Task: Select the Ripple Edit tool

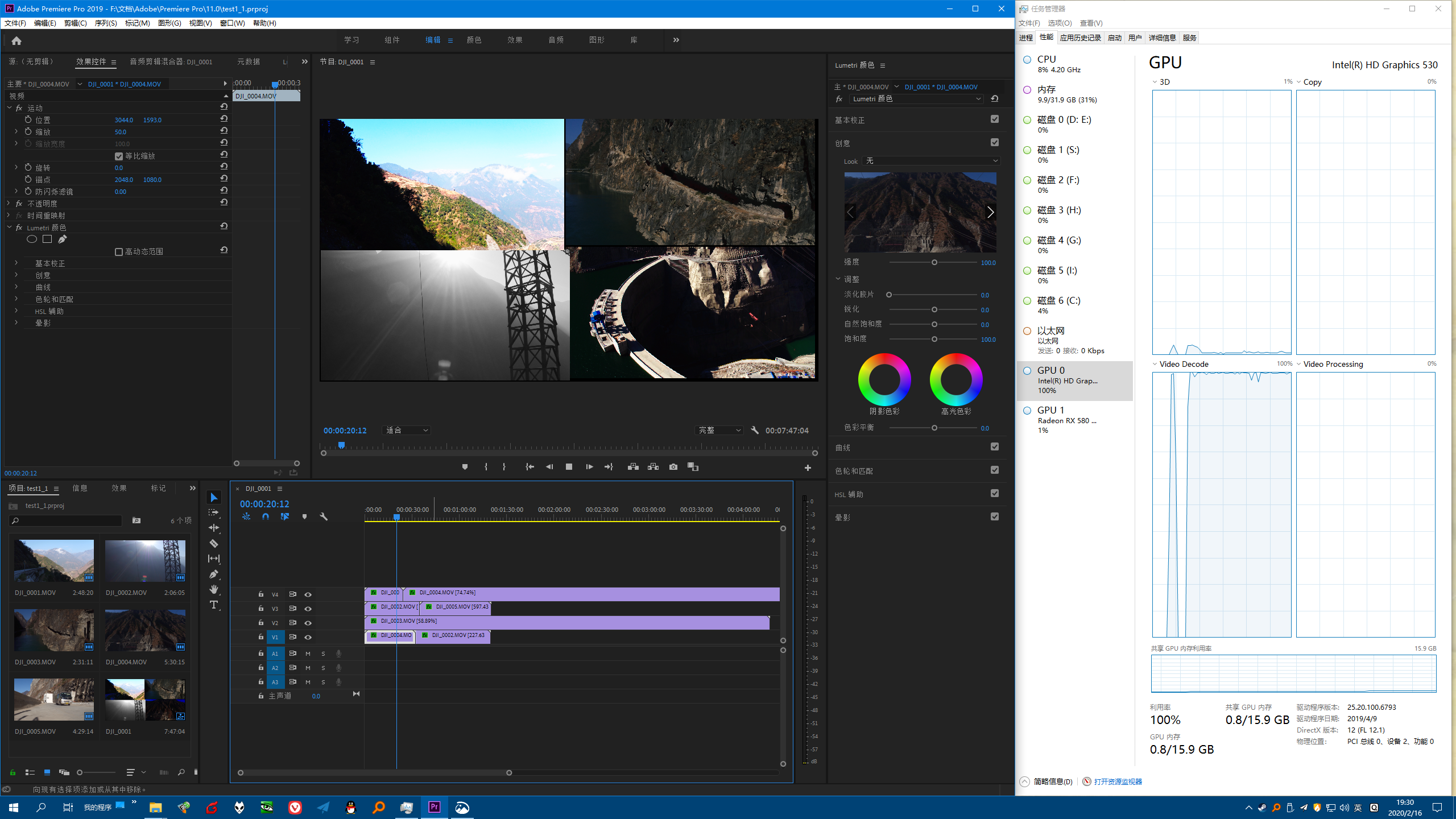Action: point(214,528)
